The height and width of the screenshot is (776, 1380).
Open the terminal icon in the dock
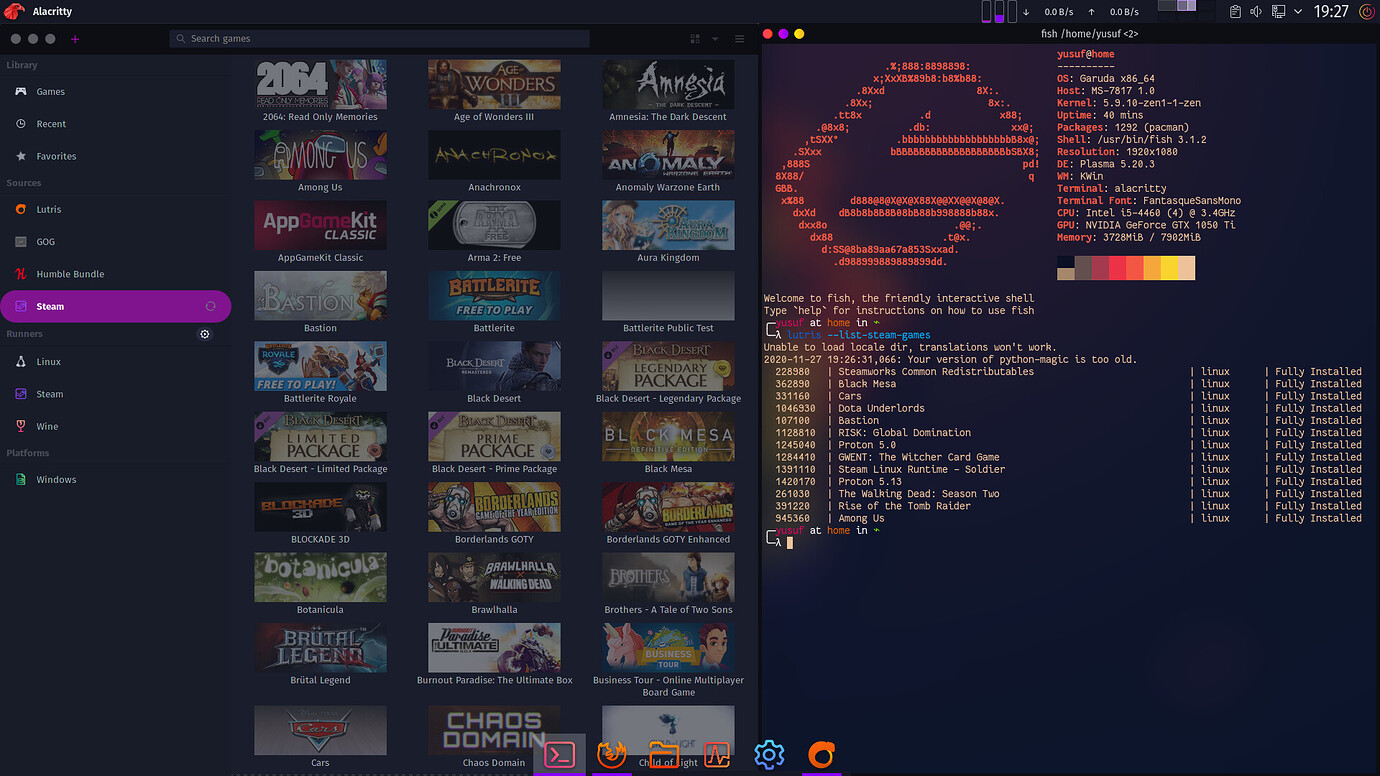559,755
